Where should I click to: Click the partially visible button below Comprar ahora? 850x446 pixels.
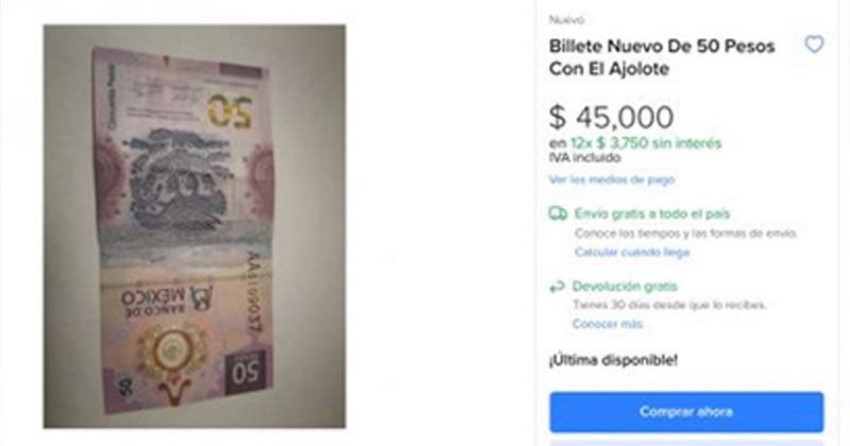coord(686,443)
